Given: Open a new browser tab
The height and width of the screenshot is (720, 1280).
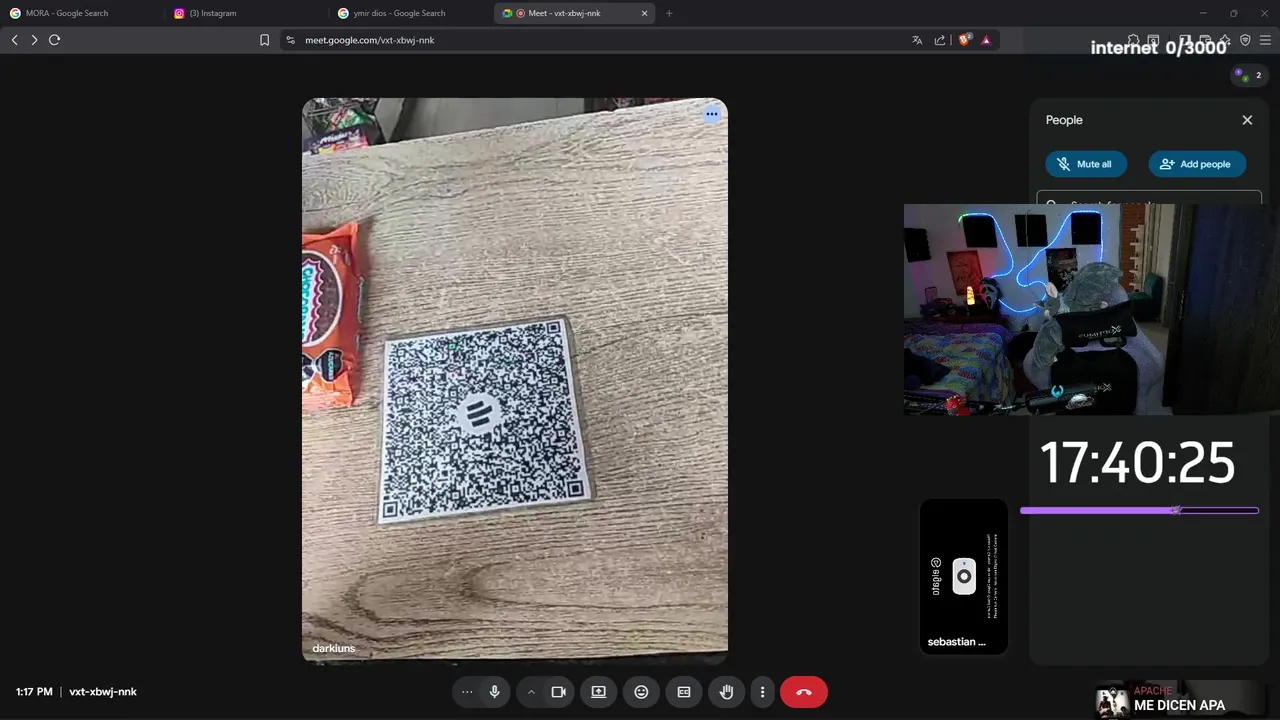Looking at the screenshot, I should point(669,13).
